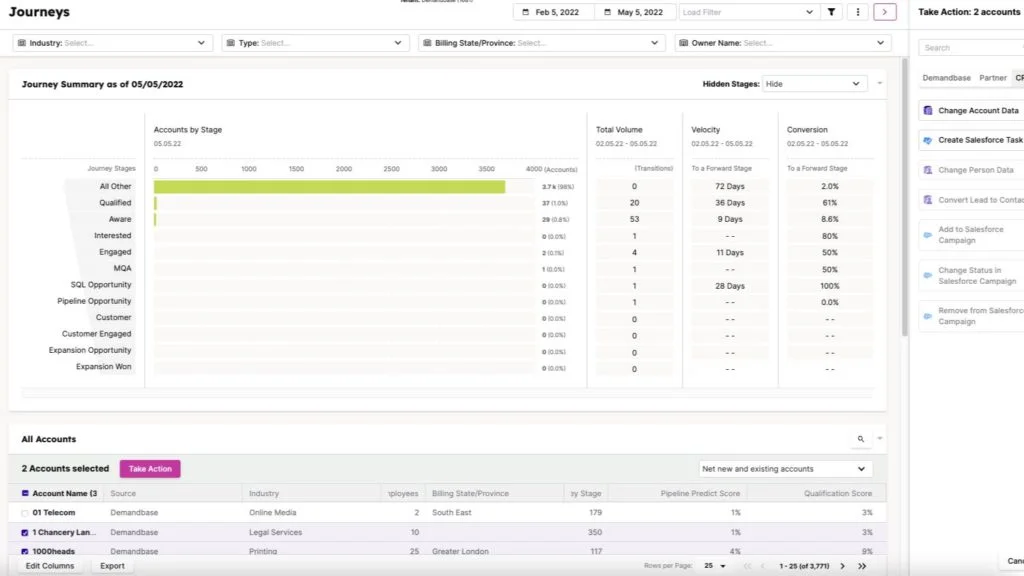Click the Edit Columns button
The height and width of the screenshot is (576, 1024).
pos(50,566)
